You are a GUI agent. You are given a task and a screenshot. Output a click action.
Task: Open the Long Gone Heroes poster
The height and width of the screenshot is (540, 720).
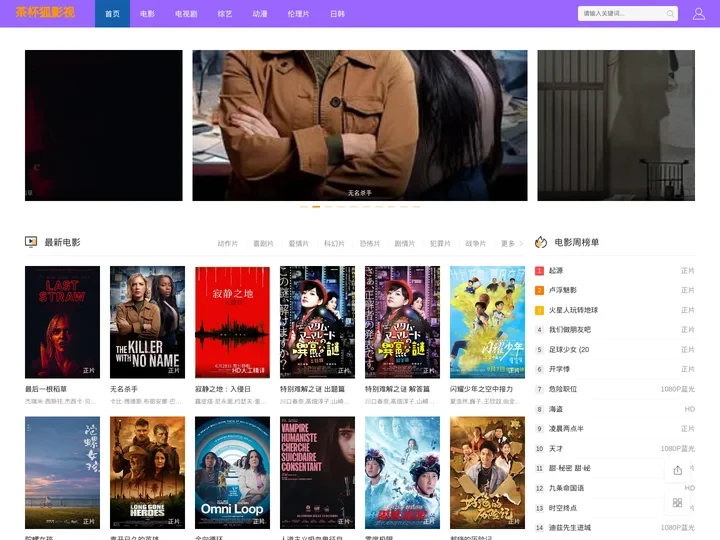click(x=147, y=472)
